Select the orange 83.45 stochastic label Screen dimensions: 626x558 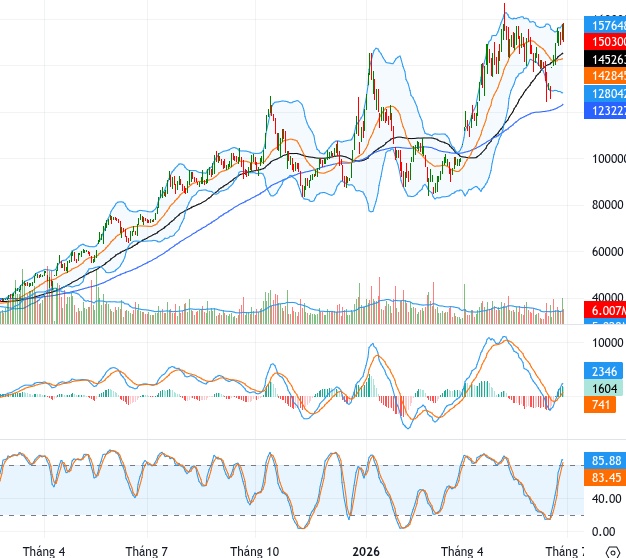605,477
